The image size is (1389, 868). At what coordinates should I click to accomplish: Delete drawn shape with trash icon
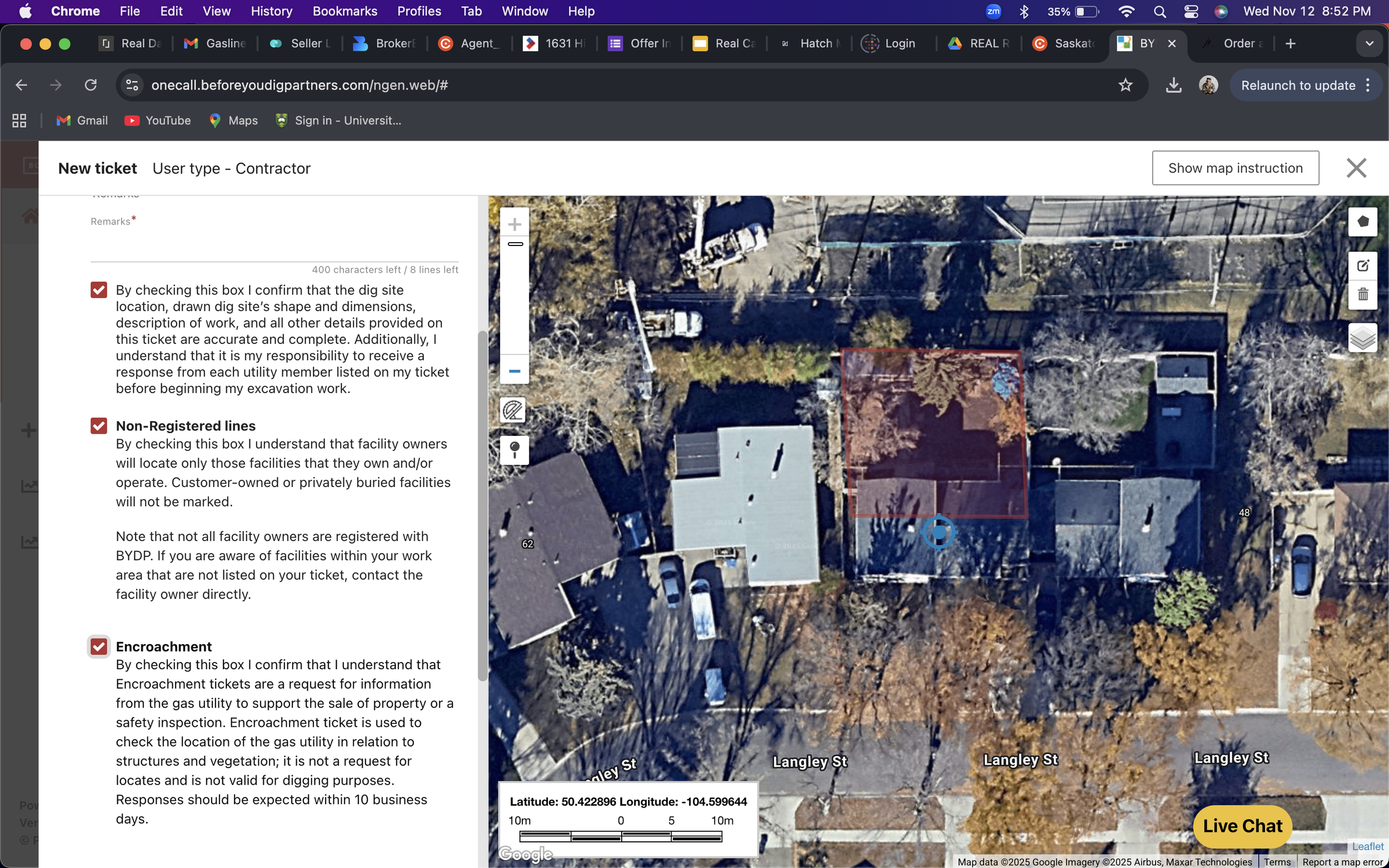(1362, 295)
